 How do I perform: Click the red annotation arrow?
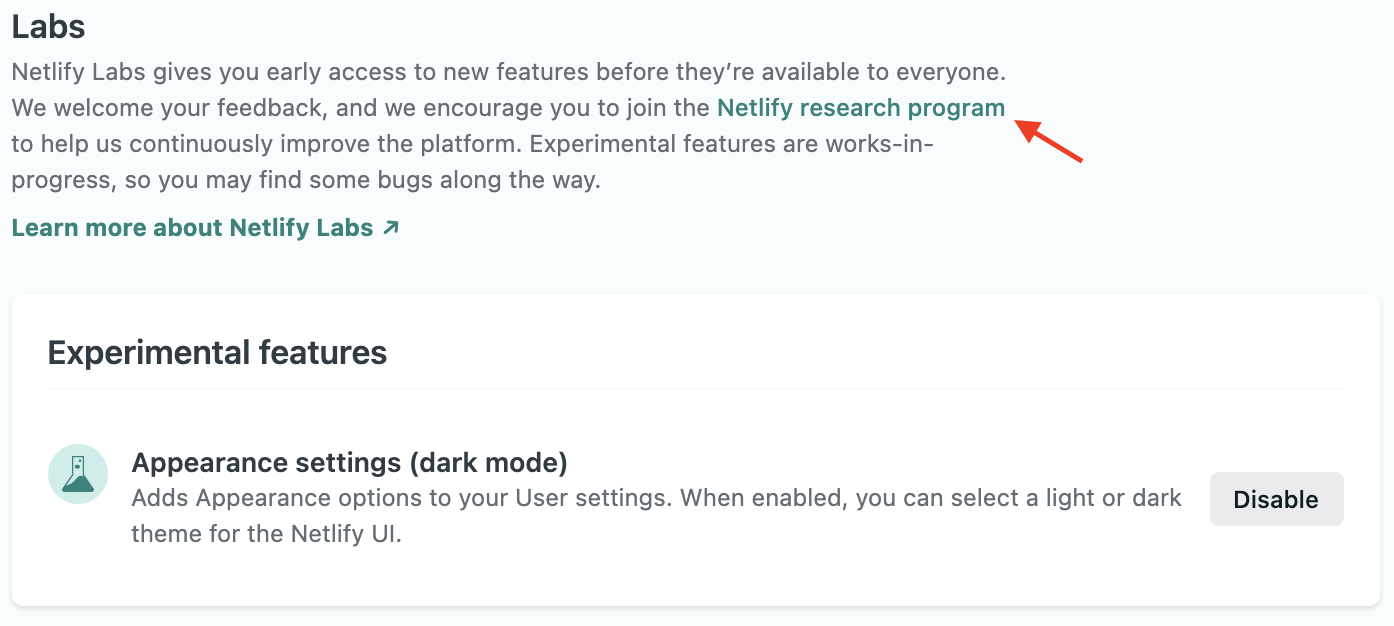(1050, 141)
